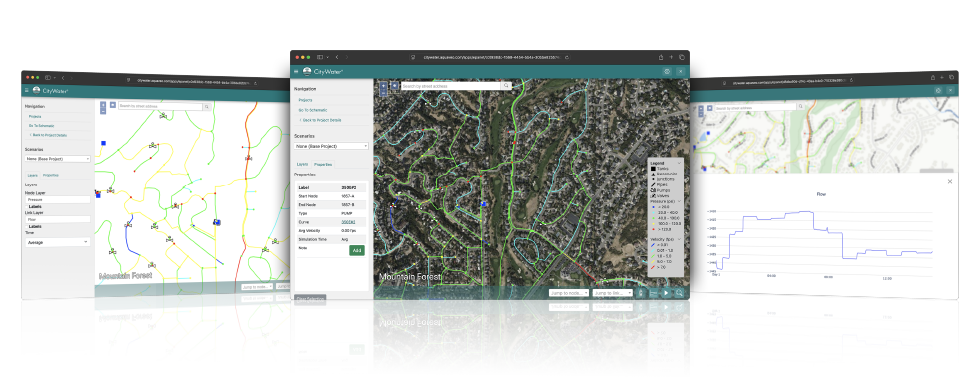Open the hamburger menu next to CityWater logo

tap(296, 72)
